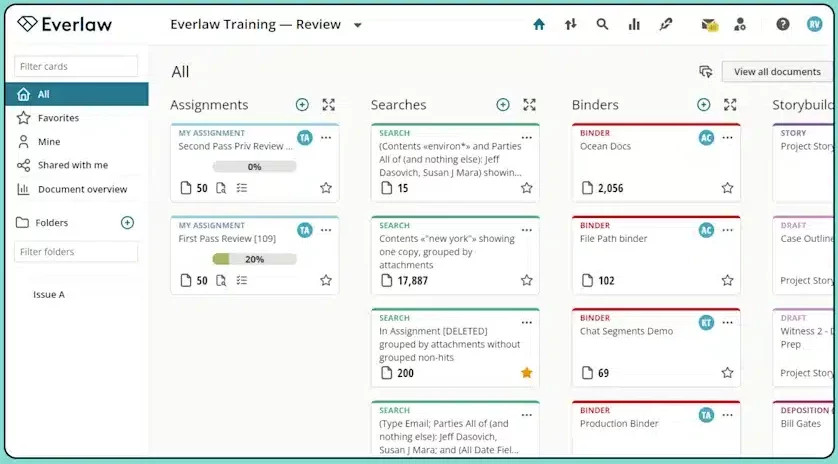Click View all documents button

tap(777, 72)
